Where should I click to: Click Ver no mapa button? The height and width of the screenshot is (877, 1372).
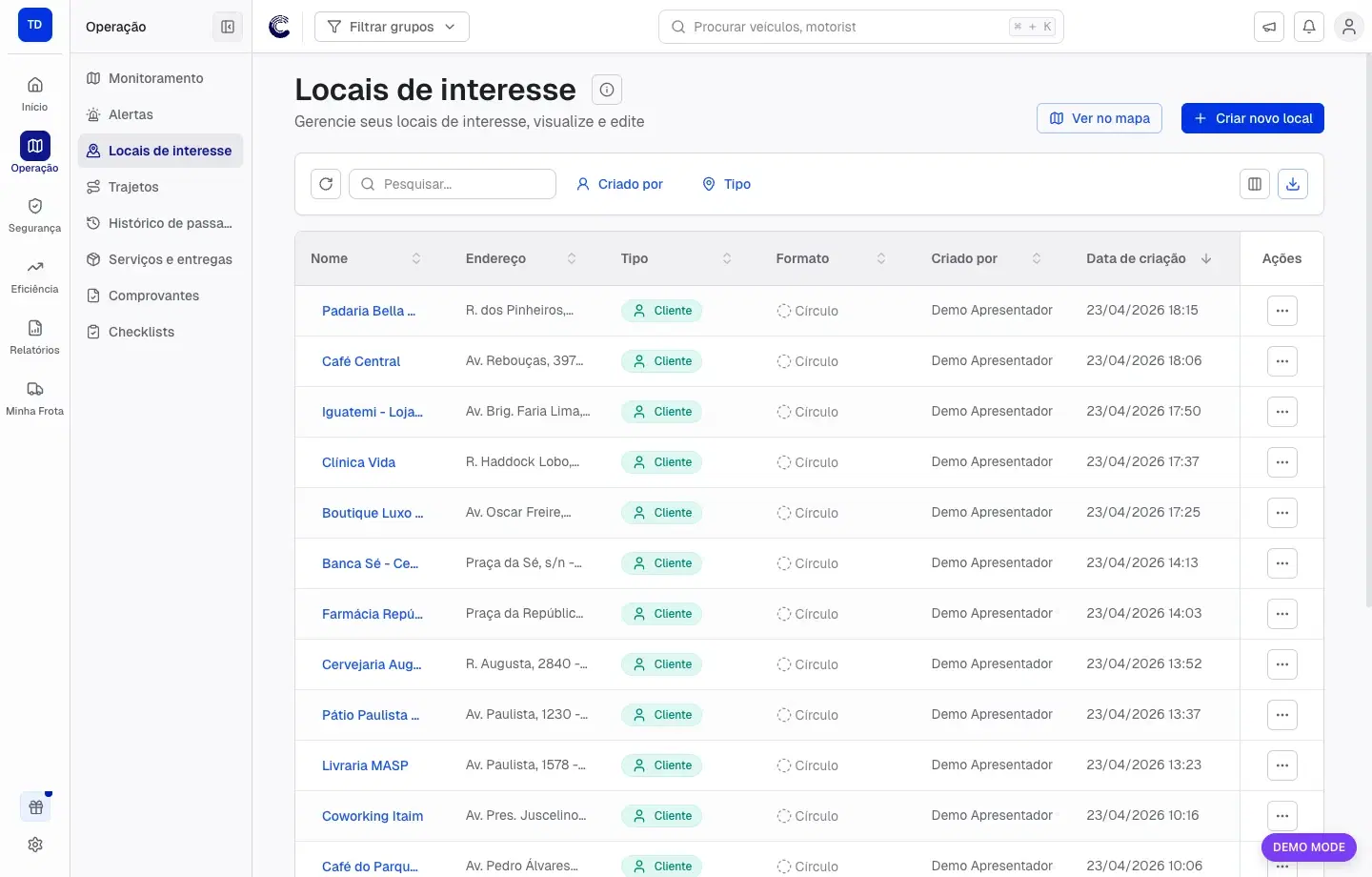(1100, 118)
